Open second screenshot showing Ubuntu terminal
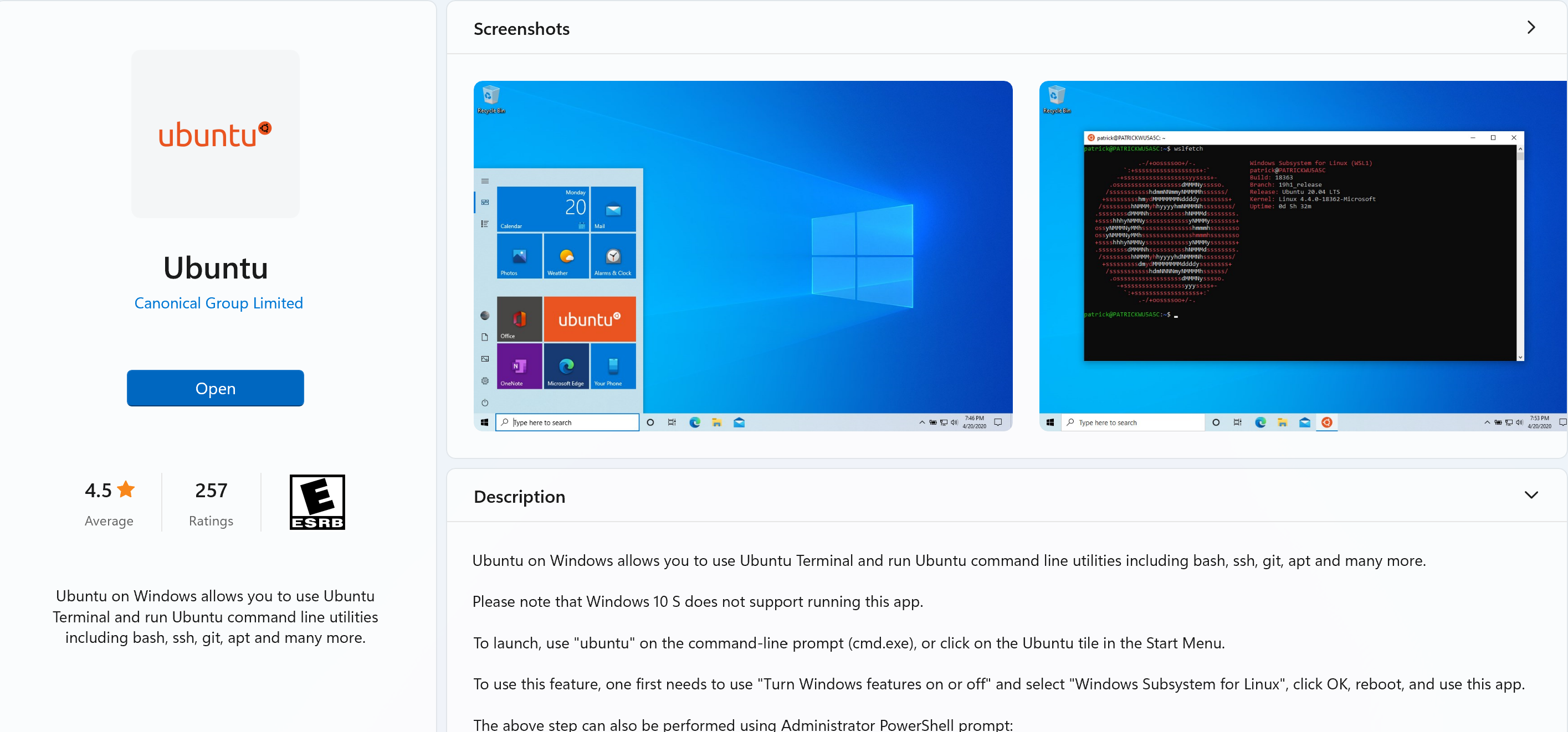This screenshot has height=732, width=1568. 1303,256
